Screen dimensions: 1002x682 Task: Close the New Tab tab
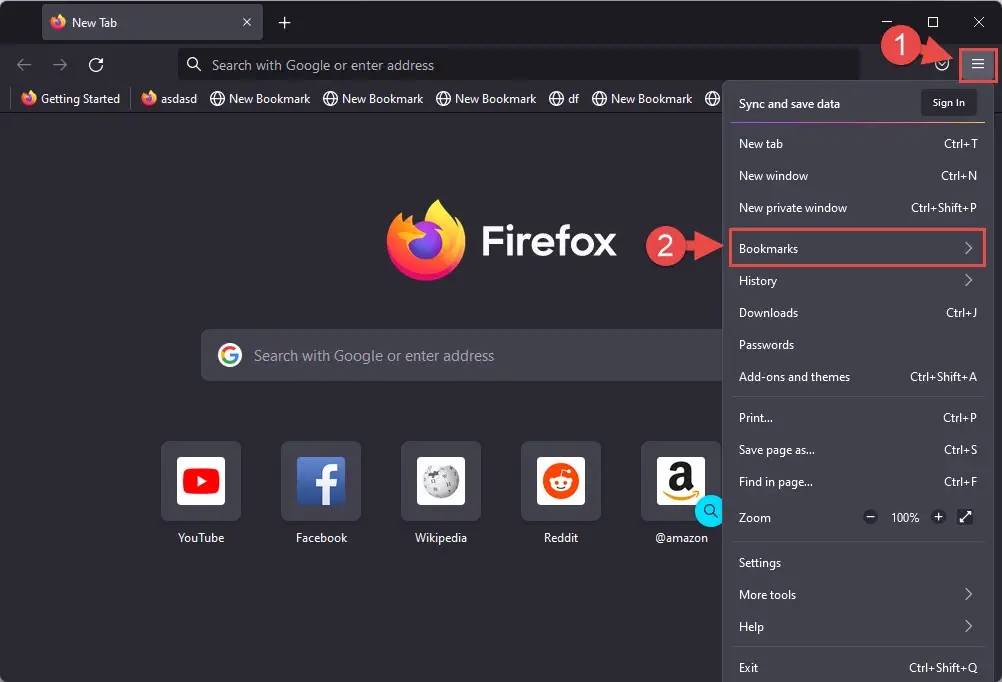coord(247,22)
